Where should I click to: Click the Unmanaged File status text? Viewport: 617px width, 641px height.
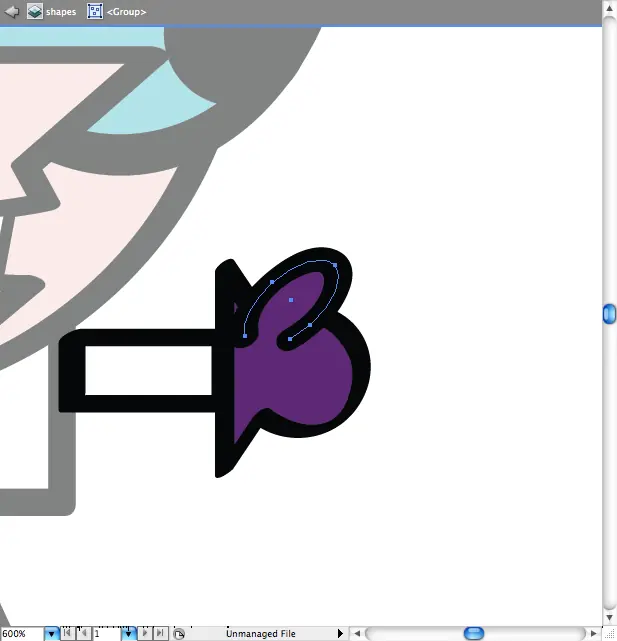click(260, 634)
